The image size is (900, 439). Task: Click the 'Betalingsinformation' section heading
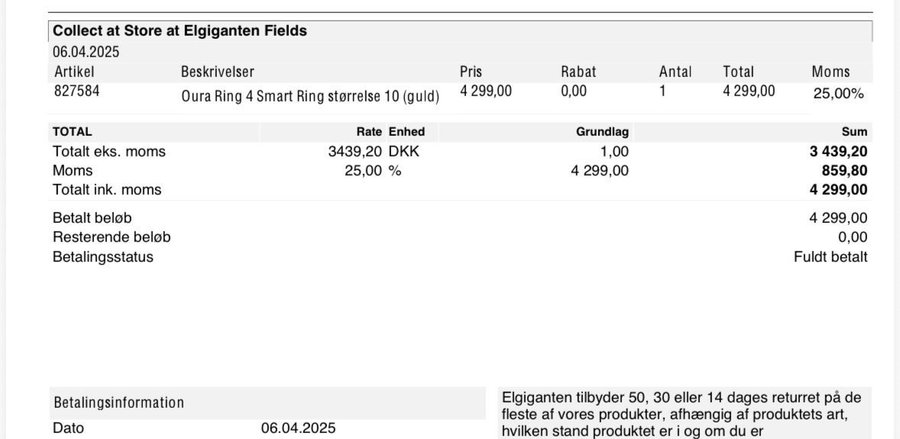[118, 402]
